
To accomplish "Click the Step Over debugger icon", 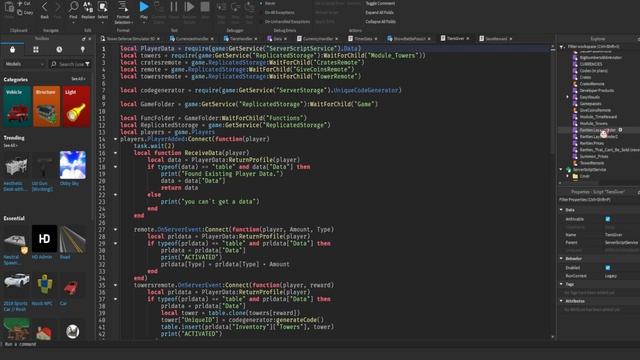I will (236, 7).
